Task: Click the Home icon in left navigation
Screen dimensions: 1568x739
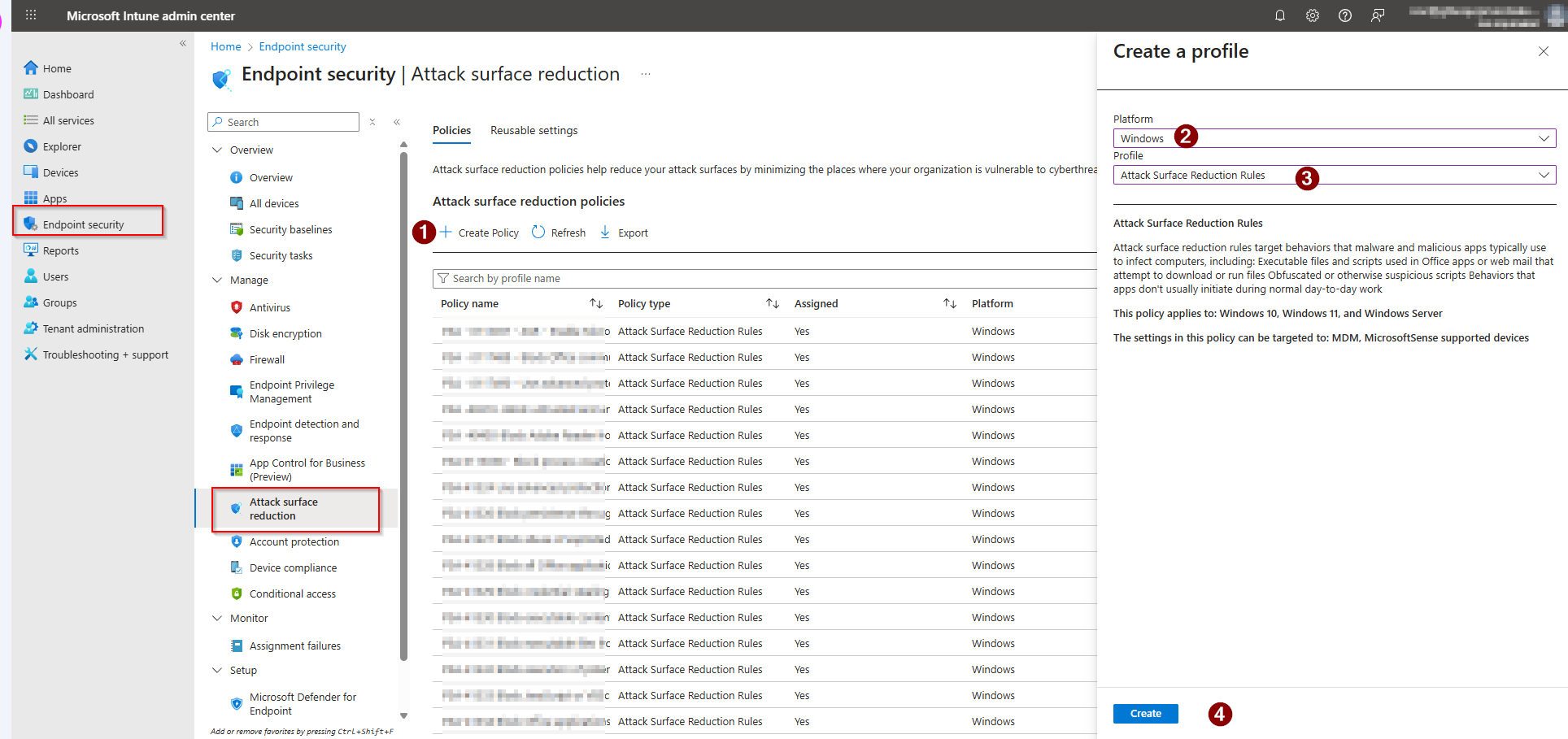Action: (x=31, y=68)
